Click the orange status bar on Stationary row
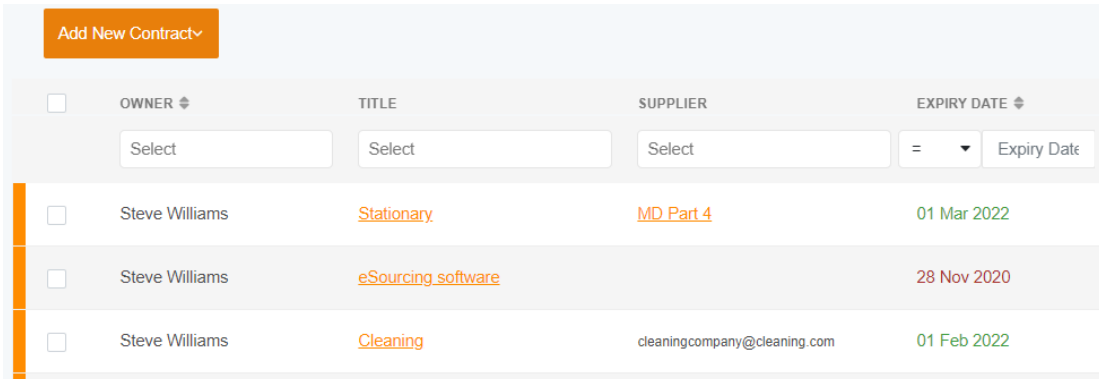The height and width of the screenshot is (379, 1099). click(19, 214)
